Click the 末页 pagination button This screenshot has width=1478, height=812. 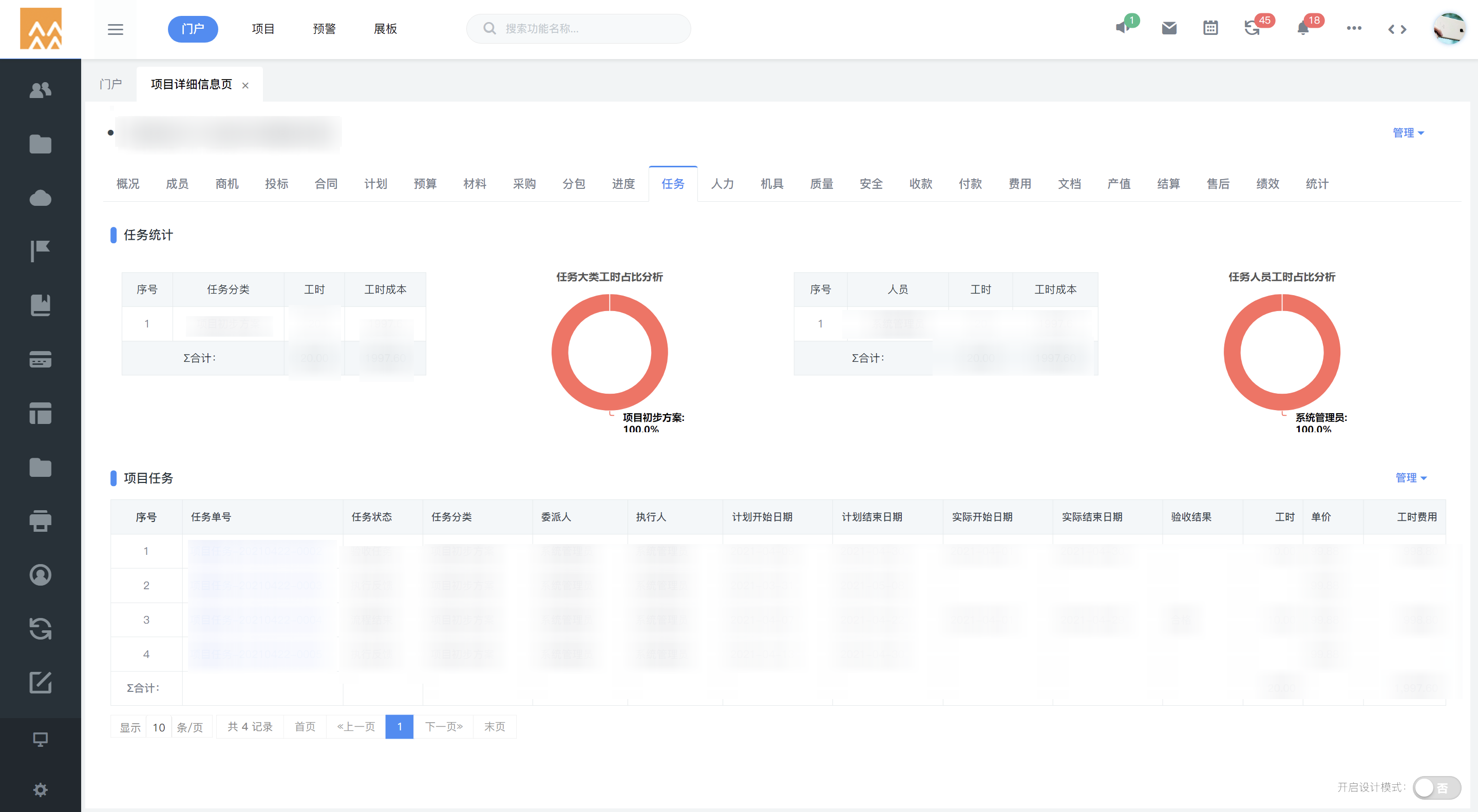(x=494, y=727)
